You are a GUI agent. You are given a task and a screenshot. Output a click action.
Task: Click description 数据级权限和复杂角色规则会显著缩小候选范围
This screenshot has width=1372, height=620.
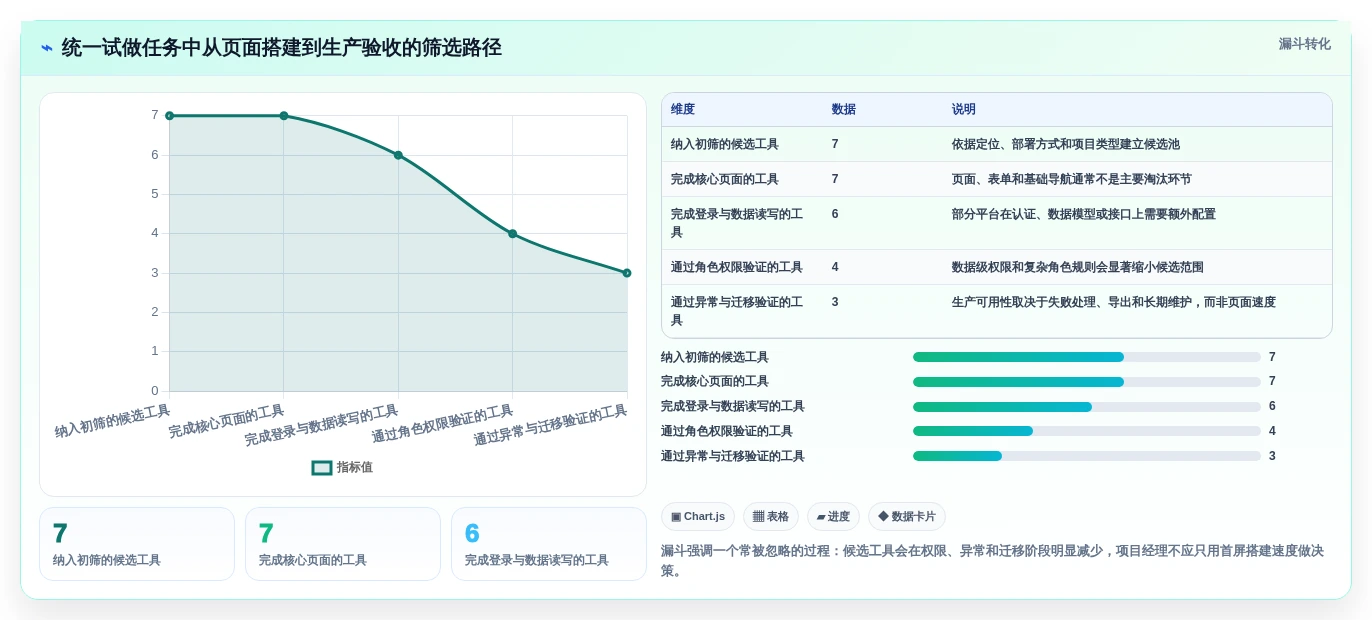click(1078, 267)
